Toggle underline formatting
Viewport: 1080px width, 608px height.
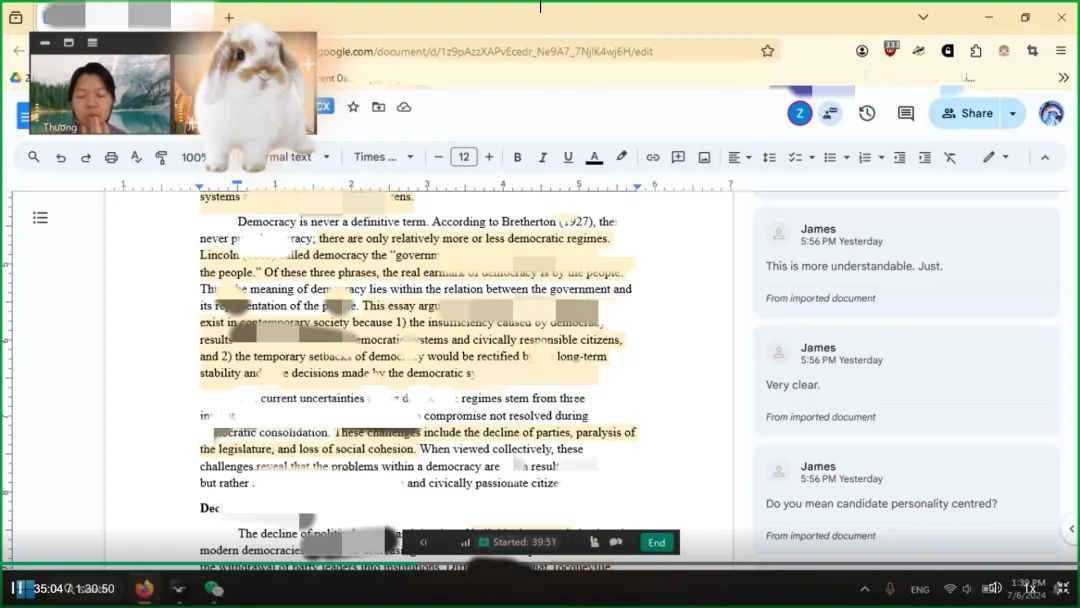click(568, 158)
